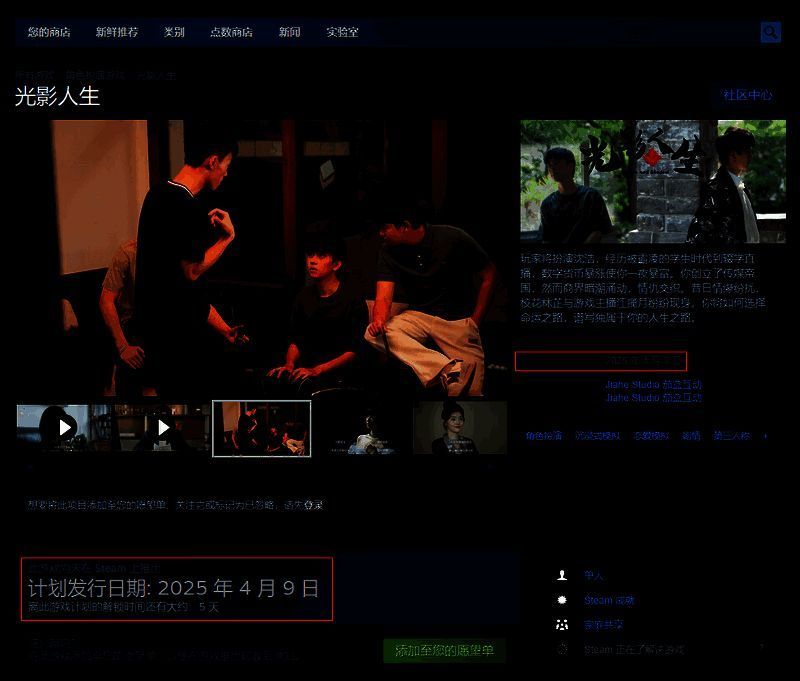Play the second trailer video thumbnail

163,428
